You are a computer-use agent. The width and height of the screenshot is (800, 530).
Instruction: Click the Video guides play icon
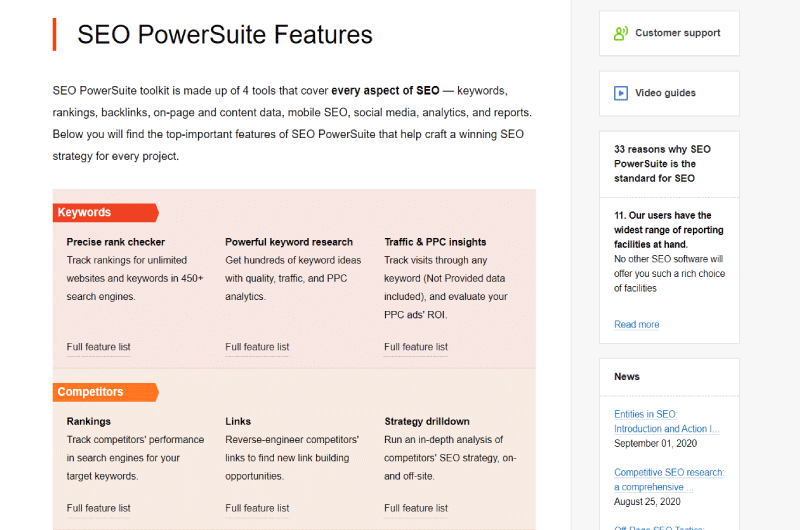620,93
